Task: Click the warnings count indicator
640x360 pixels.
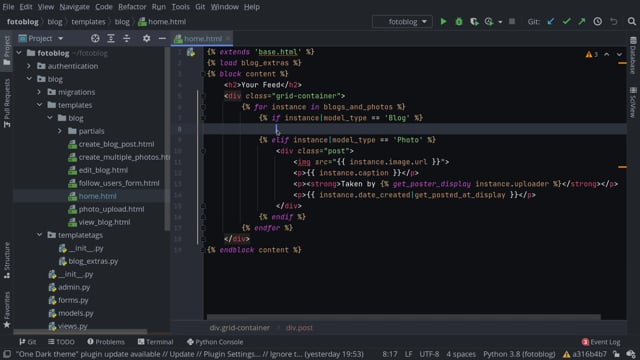Action: pyautogui.click(x=591, y=54)
